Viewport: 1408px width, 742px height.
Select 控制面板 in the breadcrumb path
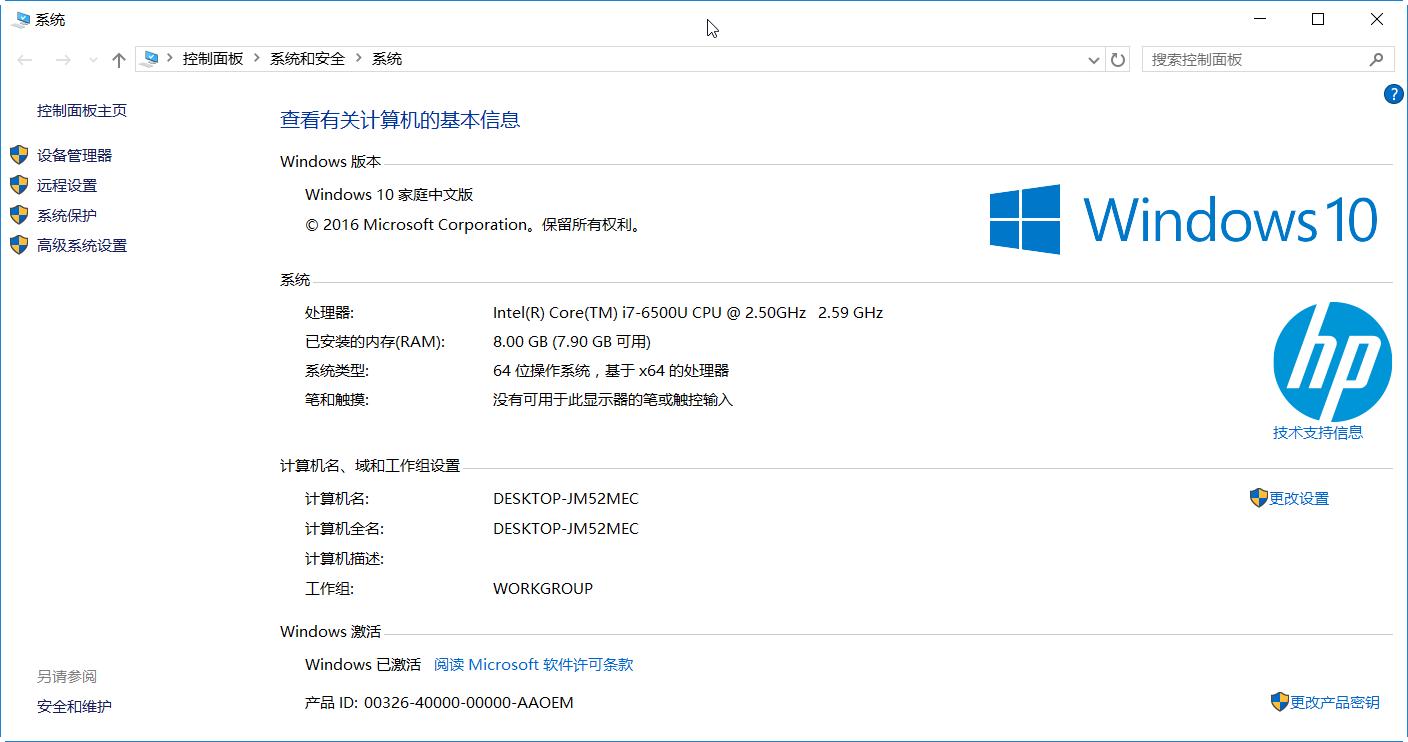click(x=213, y=59)
